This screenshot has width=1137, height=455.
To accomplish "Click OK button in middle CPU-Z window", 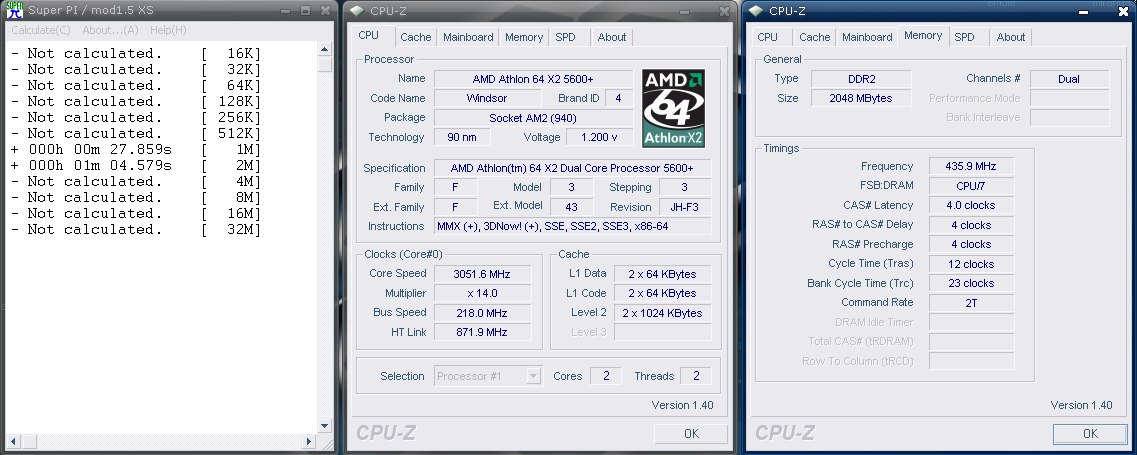I will point(691,433).
